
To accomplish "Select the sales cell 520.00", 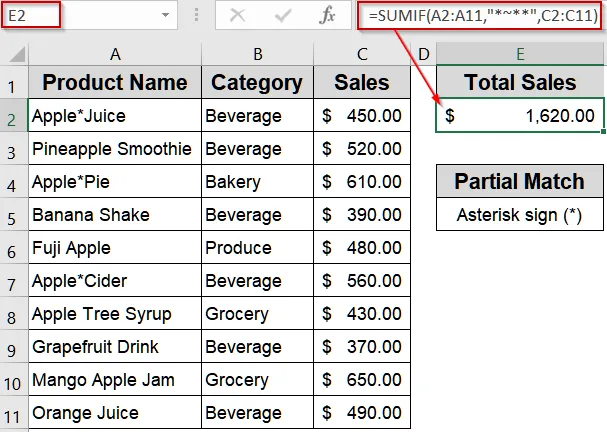I will point(362,148).
